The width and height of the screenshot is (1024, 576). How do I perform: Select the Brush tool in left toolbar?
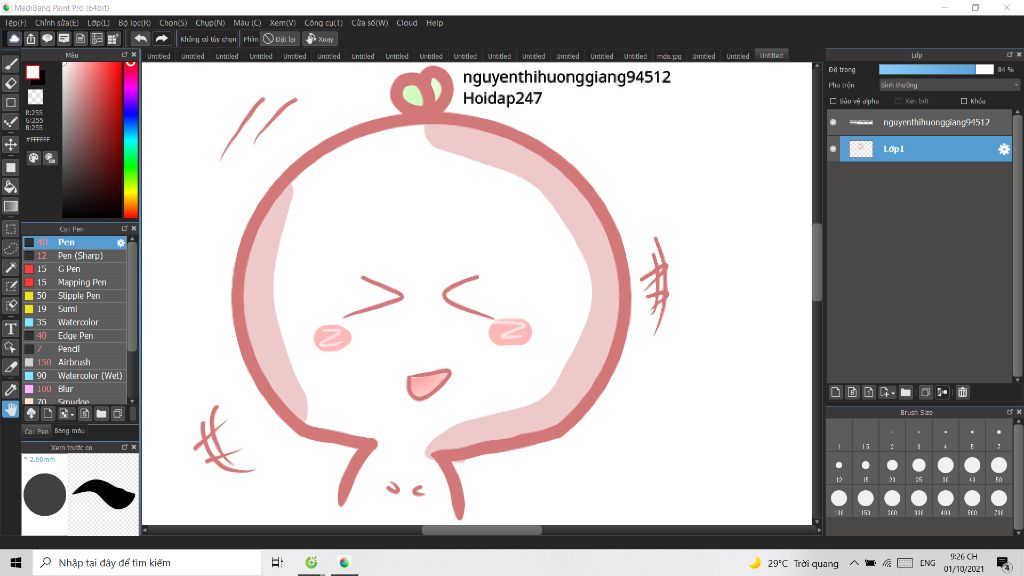click(11, 64)
